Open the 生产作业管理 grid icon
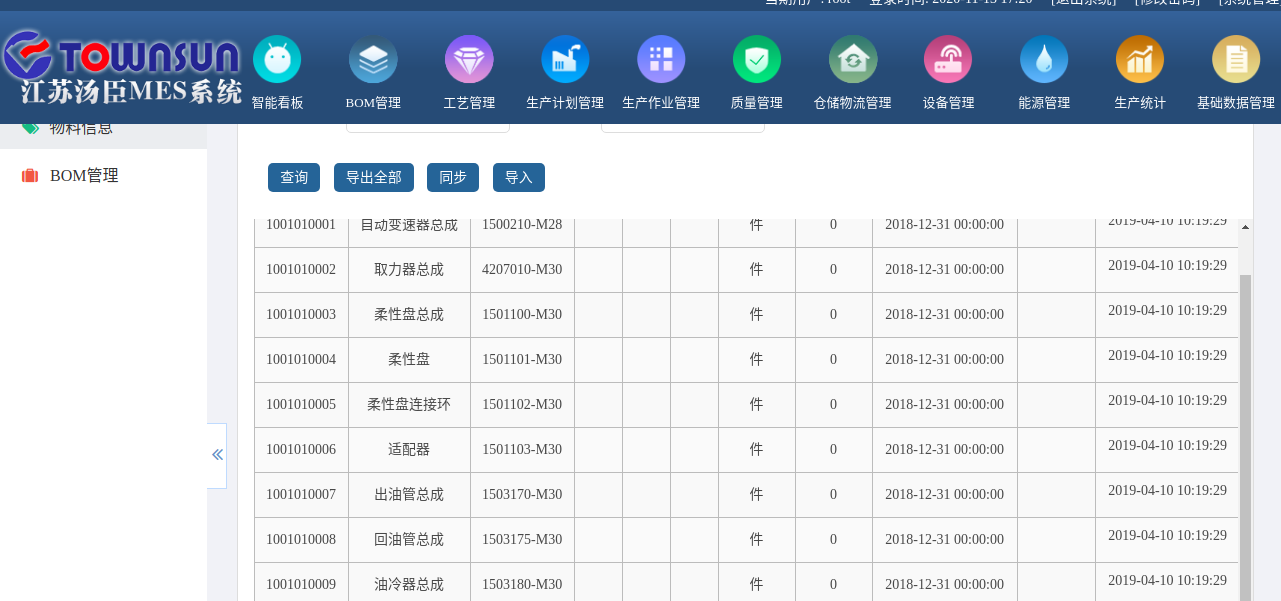 [661, 60]
